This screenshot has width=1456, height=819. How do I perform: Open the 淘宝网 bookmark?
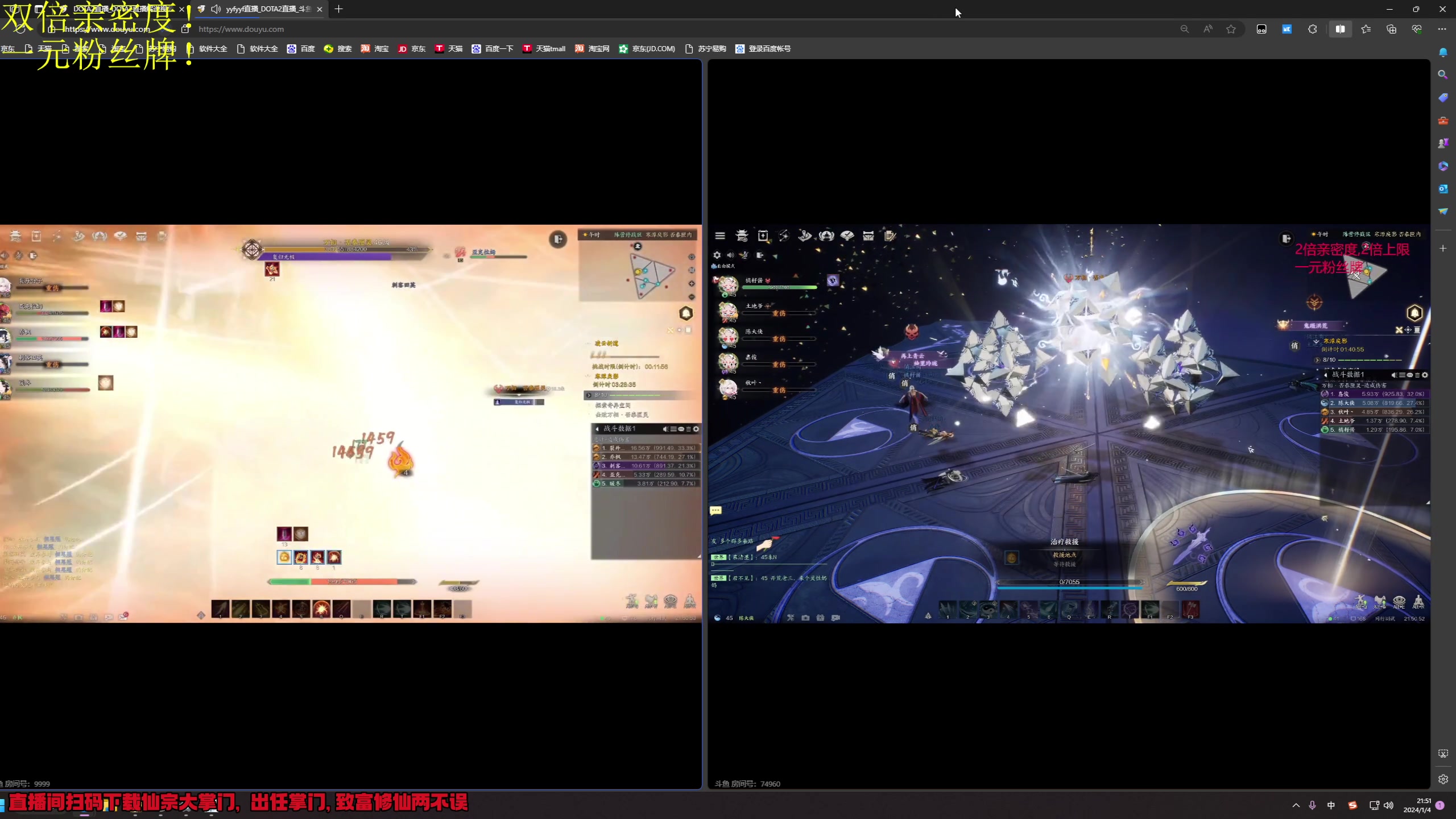pyautogui.click(x=592, y=49)
